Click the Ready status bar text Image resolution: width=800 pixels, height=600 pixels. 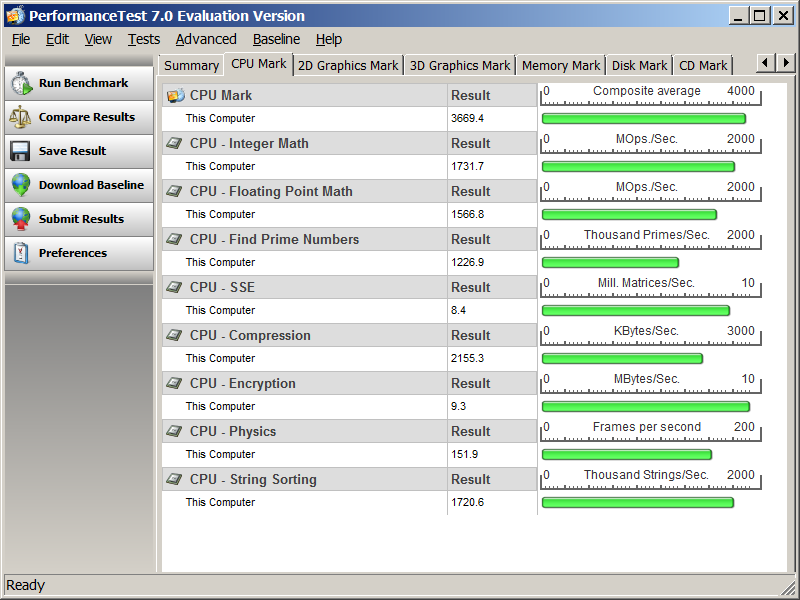pos(26,585)
